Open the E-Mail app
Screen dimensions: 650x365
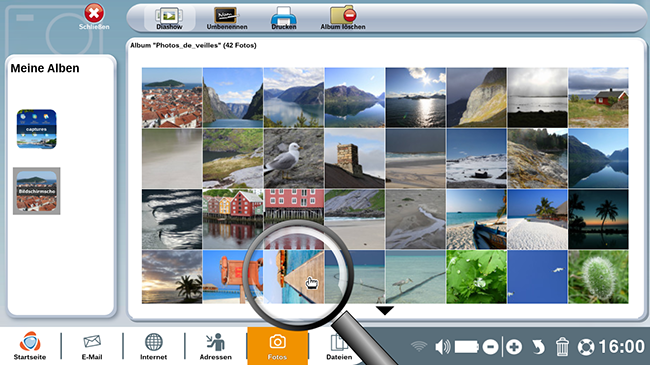pyautogui.click(x=92, y=346)
